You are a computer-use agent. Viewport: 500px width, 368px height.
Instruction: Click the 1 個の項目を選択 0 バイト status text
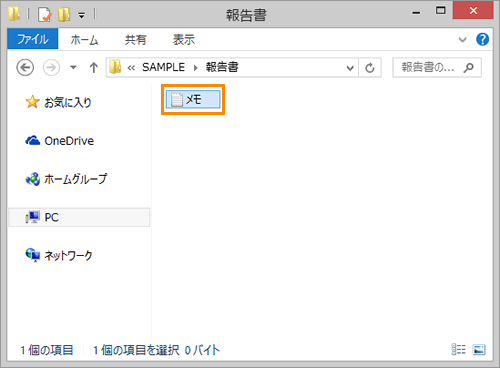click(x=156, y=350)
